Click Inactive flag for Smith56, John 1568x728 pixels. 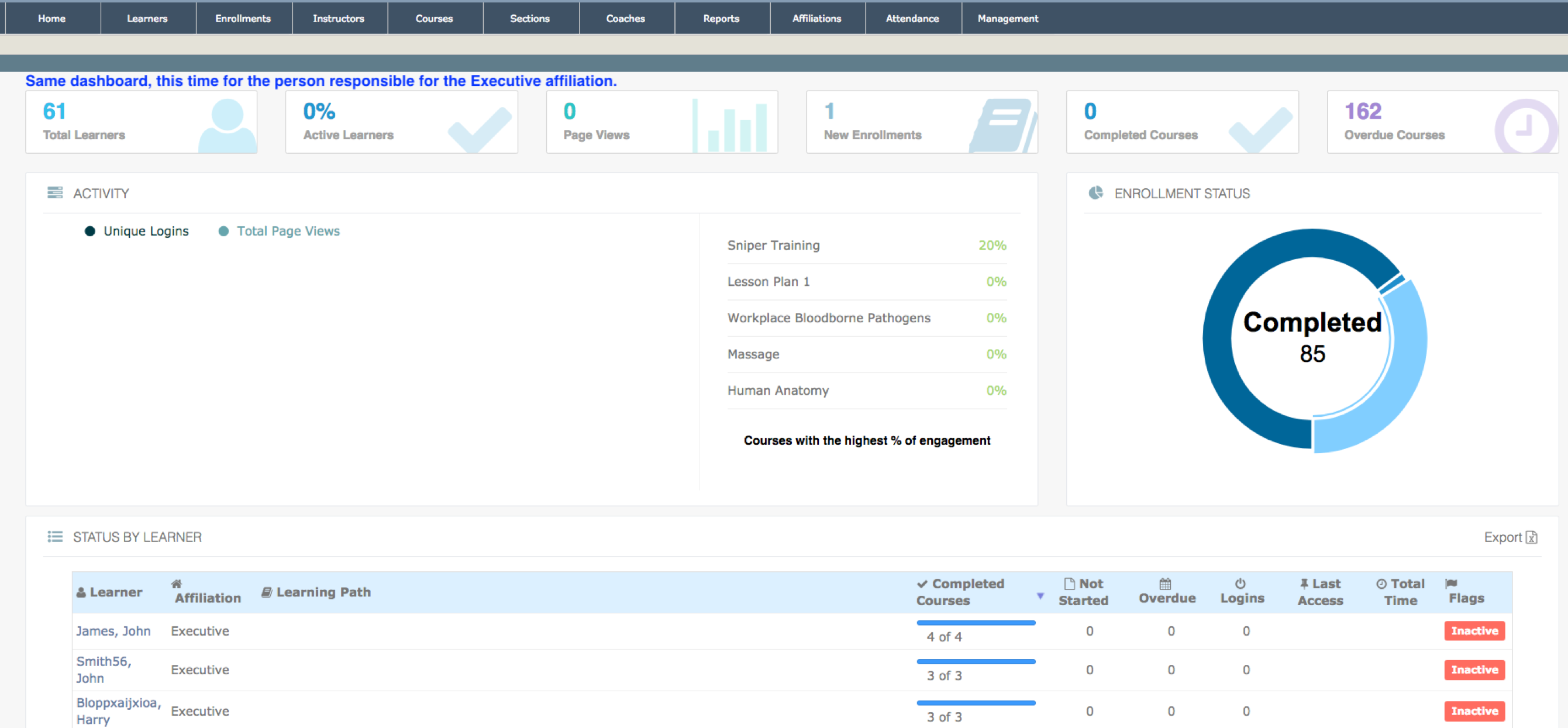click(1474, 670)
